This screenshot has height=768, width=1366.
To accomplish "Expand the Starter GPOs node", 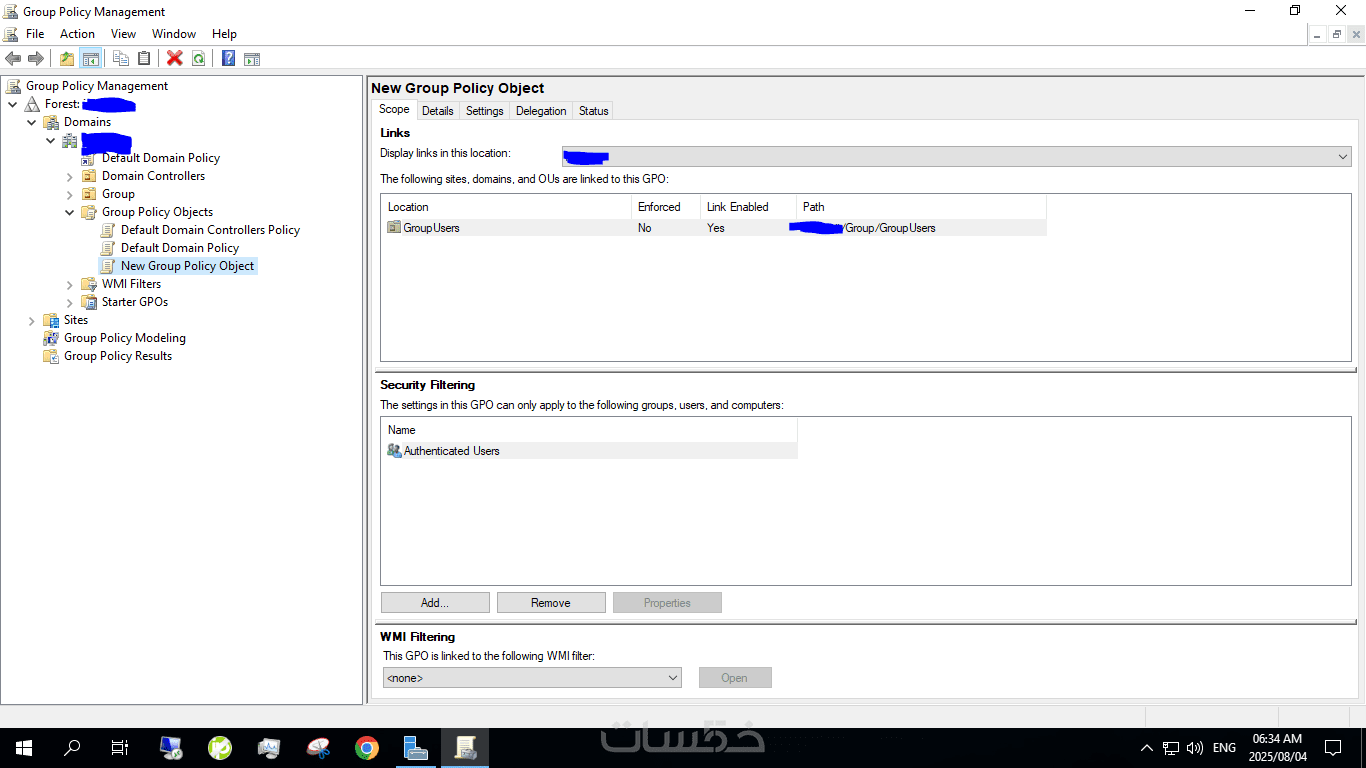I will 69,302.
